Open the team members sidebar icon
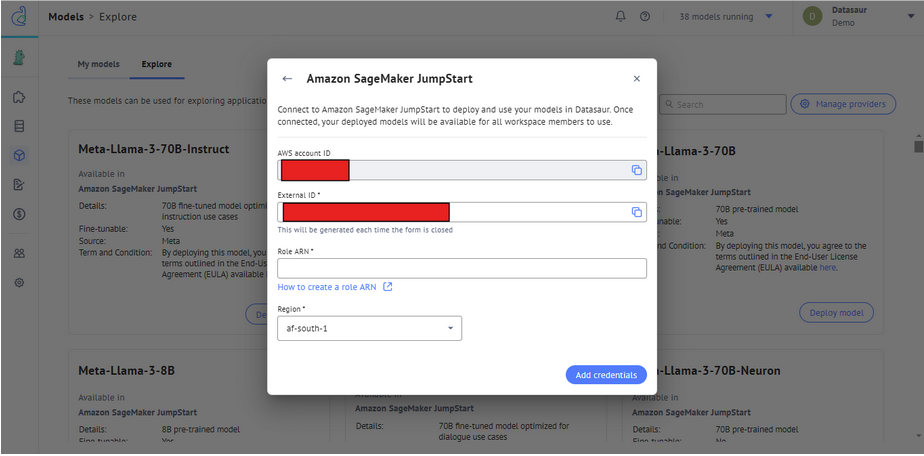 [19, 253]
